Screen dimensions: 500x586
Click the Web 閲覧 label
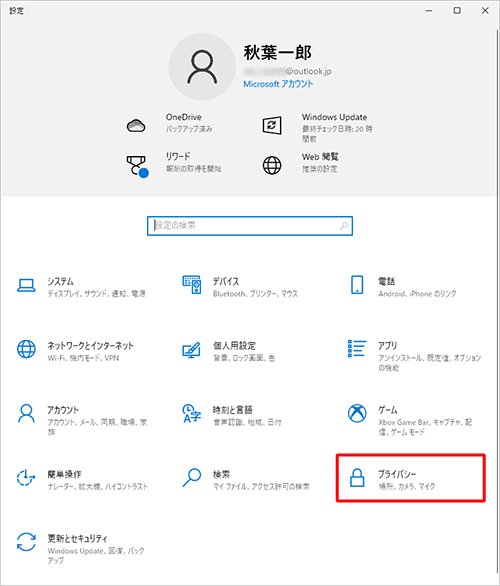[x=320, y=156]
